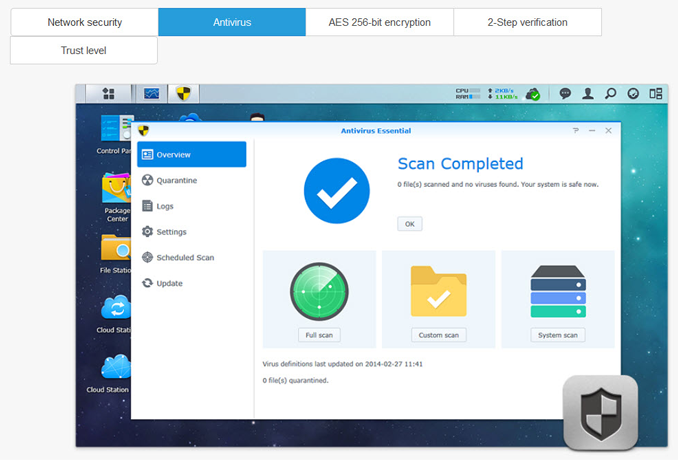Screen dimensions: 678x460
Task: Switch to the AES 256-bit encryption tab
Action: (x=379, y=22)
